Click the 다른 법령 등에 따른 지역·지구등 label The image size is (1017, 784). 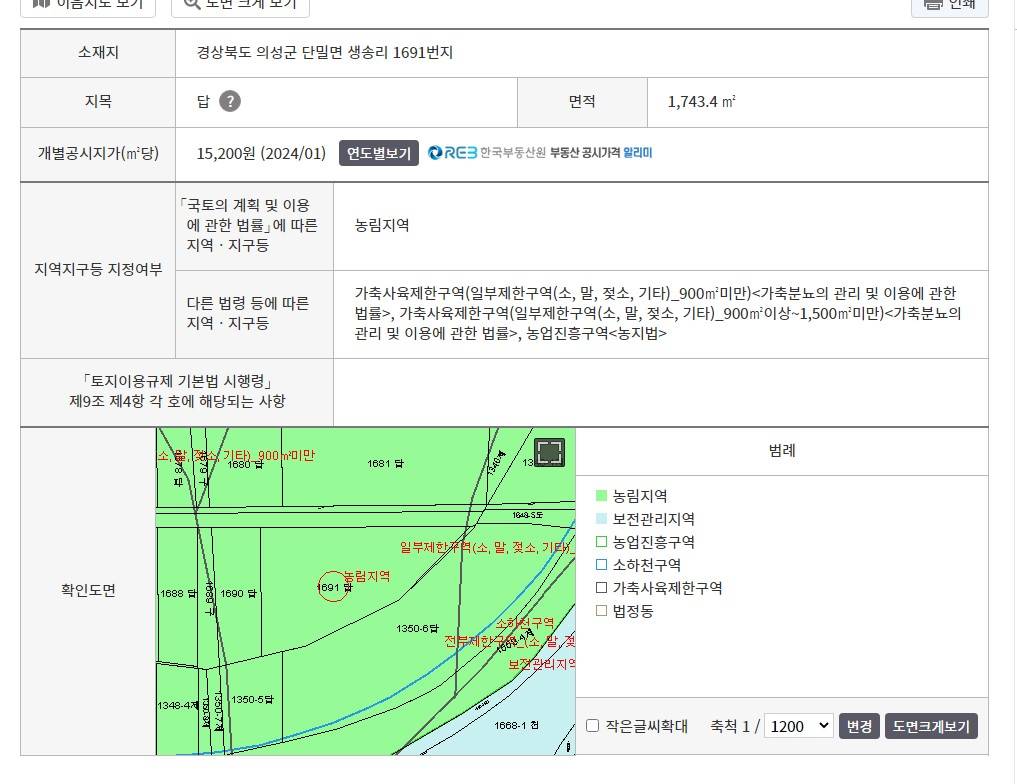click(248, 313)
